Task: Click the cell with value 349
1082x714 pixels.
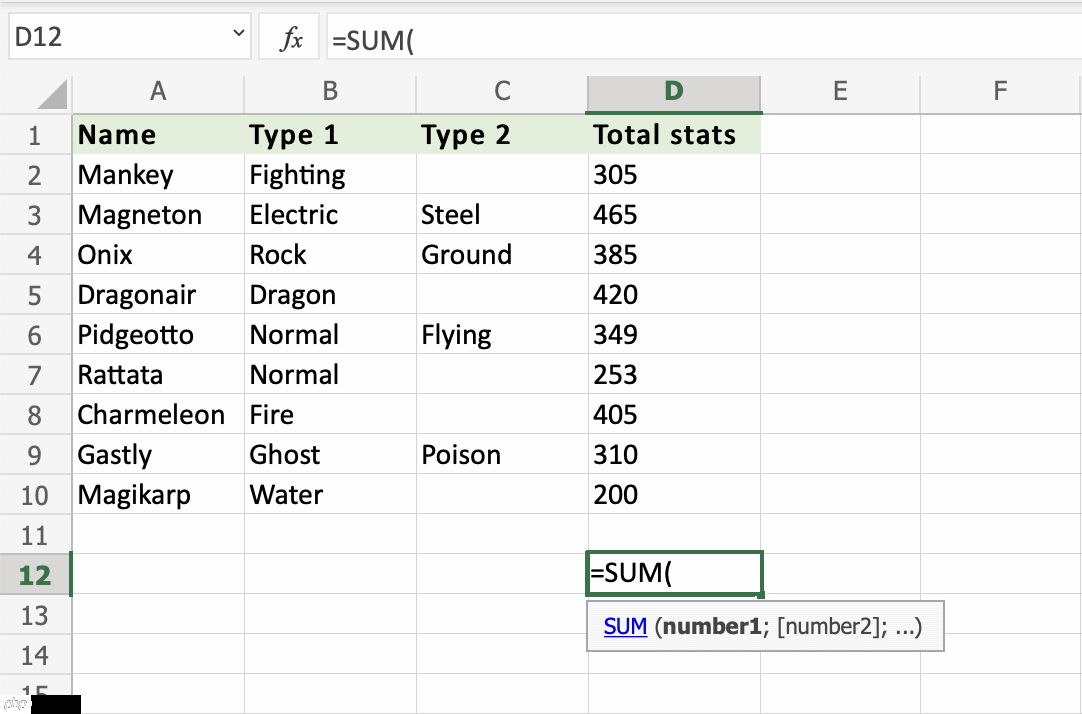Action: point(674,335)
